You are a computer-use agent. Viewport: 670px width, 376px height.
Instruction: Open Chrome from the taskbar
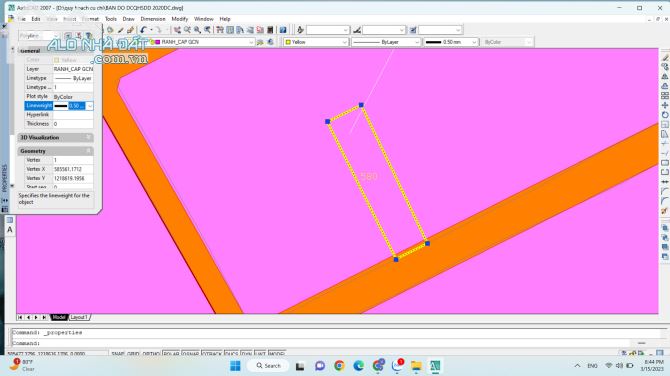(339, 366)
